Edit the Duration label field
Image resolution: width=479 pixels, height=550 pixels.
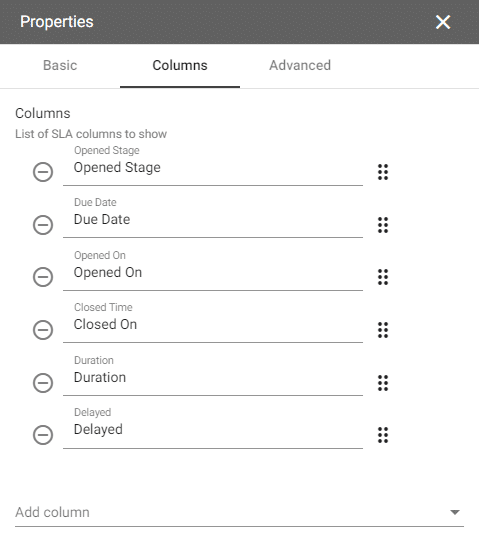pyautogui.click(x=213, y=378)
